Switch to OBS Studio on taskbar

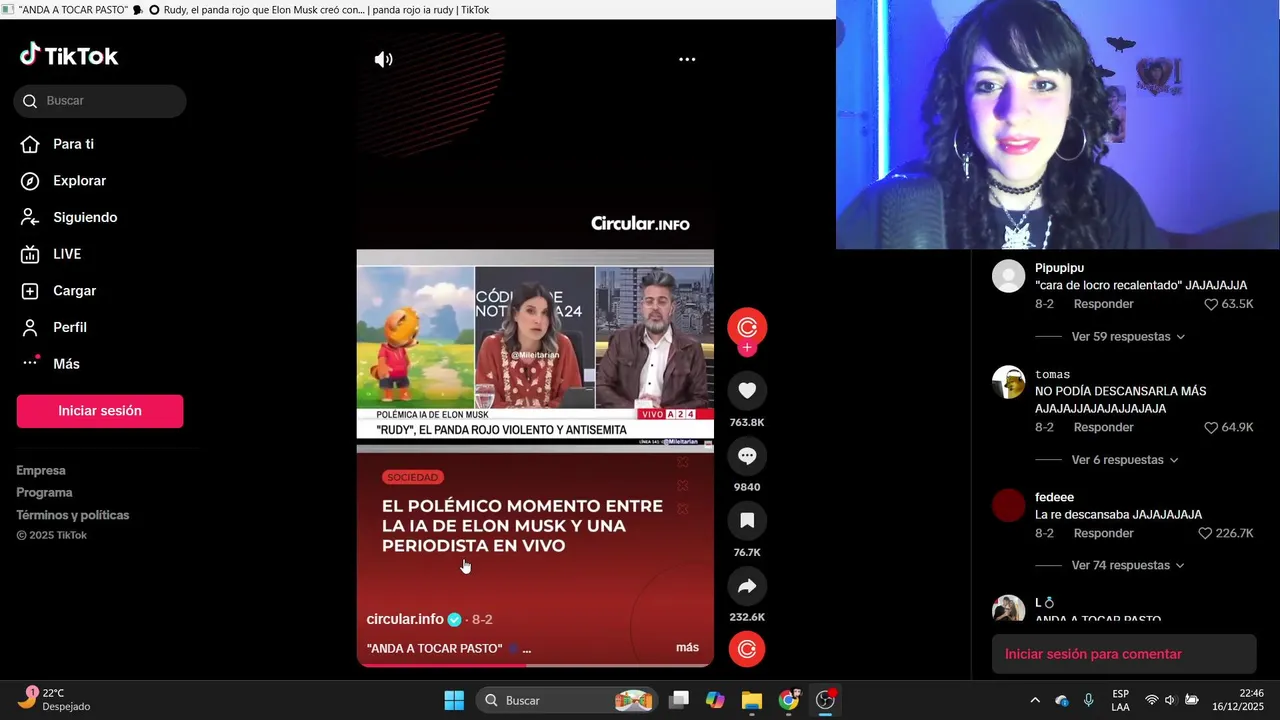click(825, 700)
